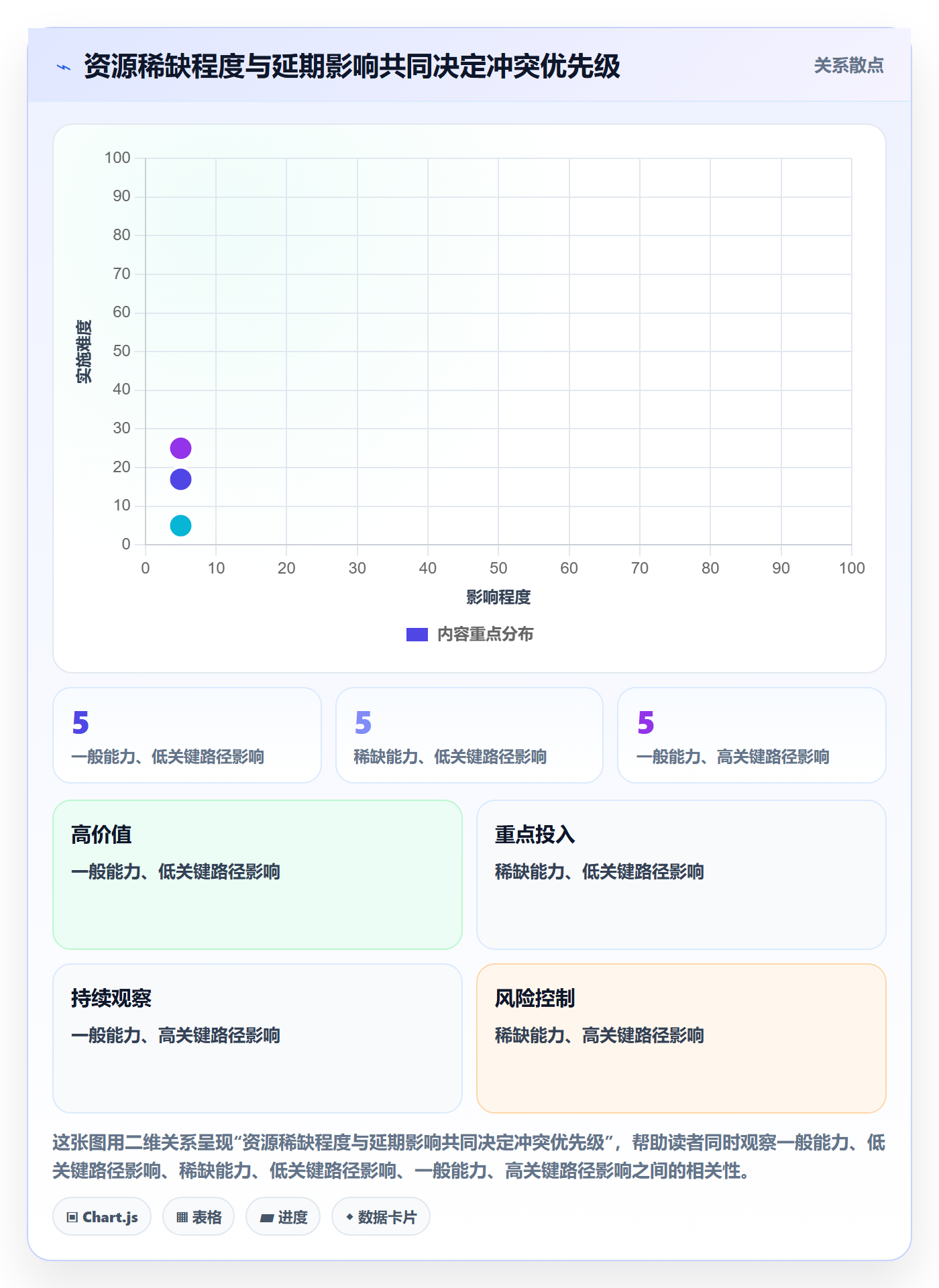The width and height of the screenshot is (939, 1288).
Task: Click the description paragraph starting 这张图用二维关系
Action: [469, 1157]
